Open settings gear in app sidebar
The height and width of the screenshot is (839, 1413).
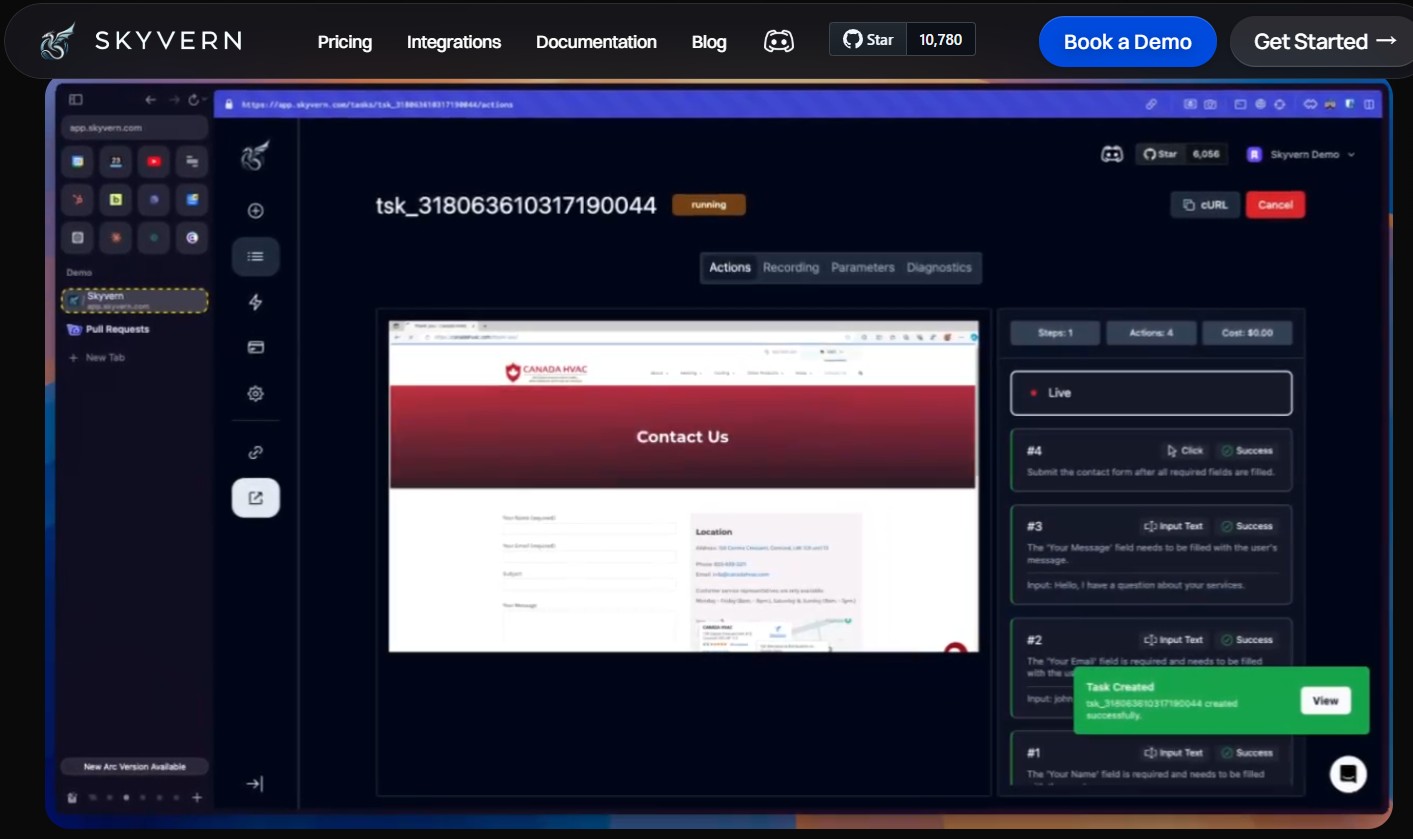coord(255,394)
